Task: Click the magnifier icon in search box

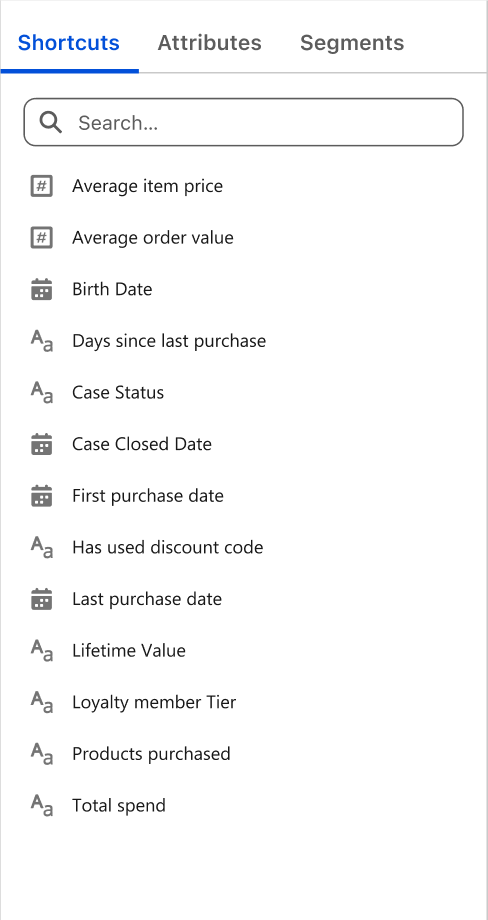Action: click(51, 123)
